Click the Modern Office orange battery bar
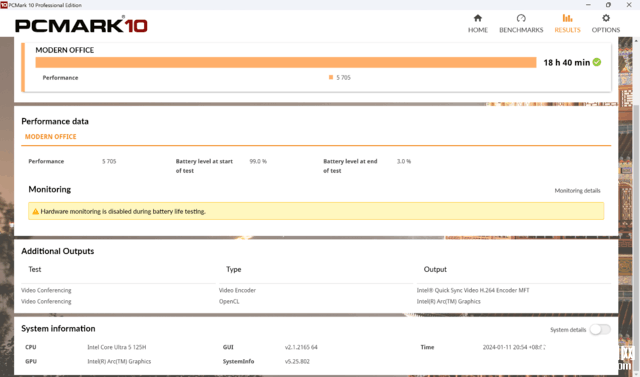 286,62
